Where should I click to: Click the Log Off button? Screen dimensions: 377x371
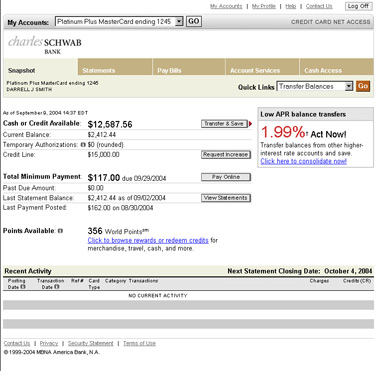pyautogui.click(x=359, y=6)
